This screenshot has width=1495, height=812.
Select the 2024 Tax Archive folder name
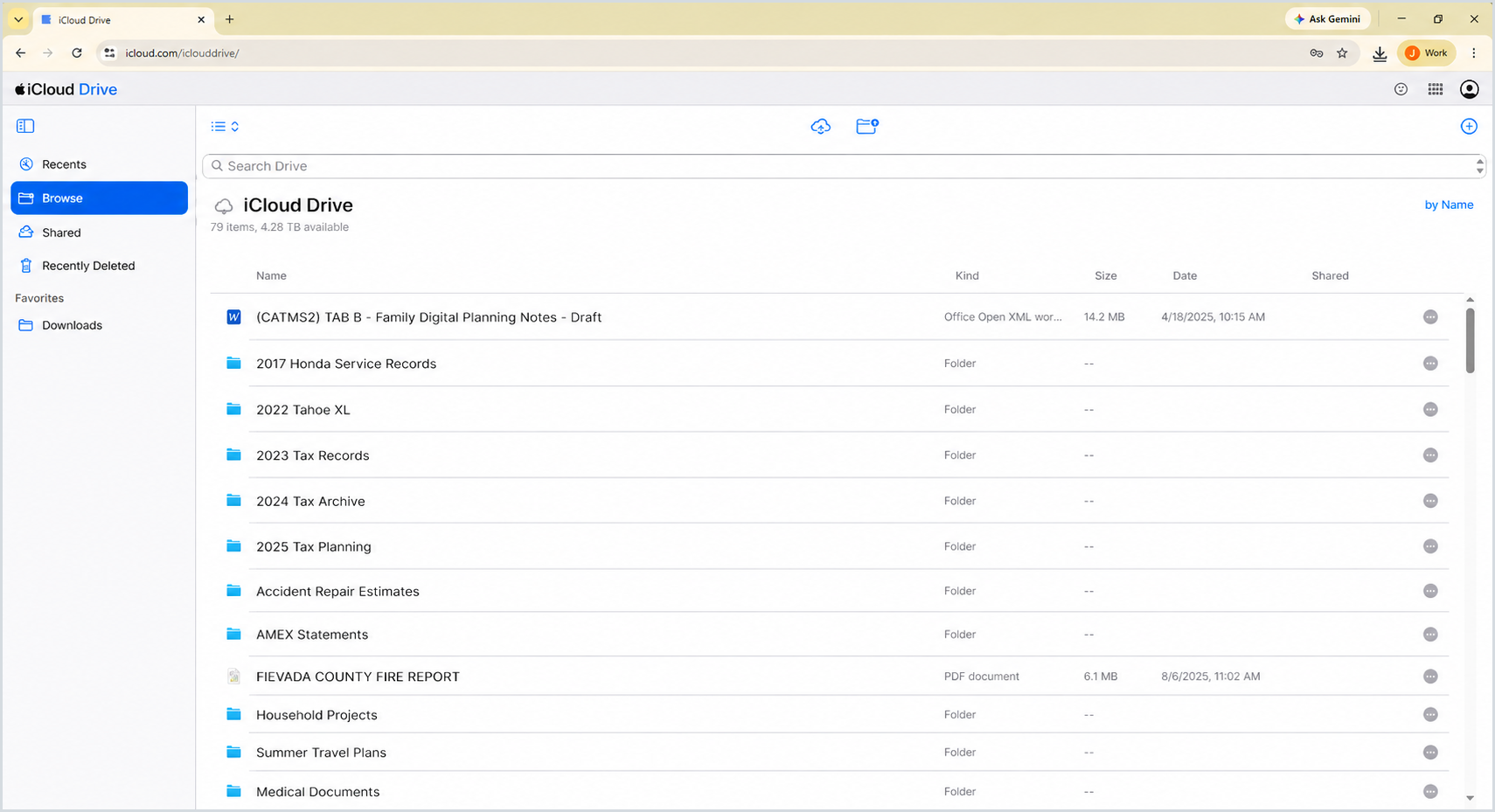[x=310, y=501]
